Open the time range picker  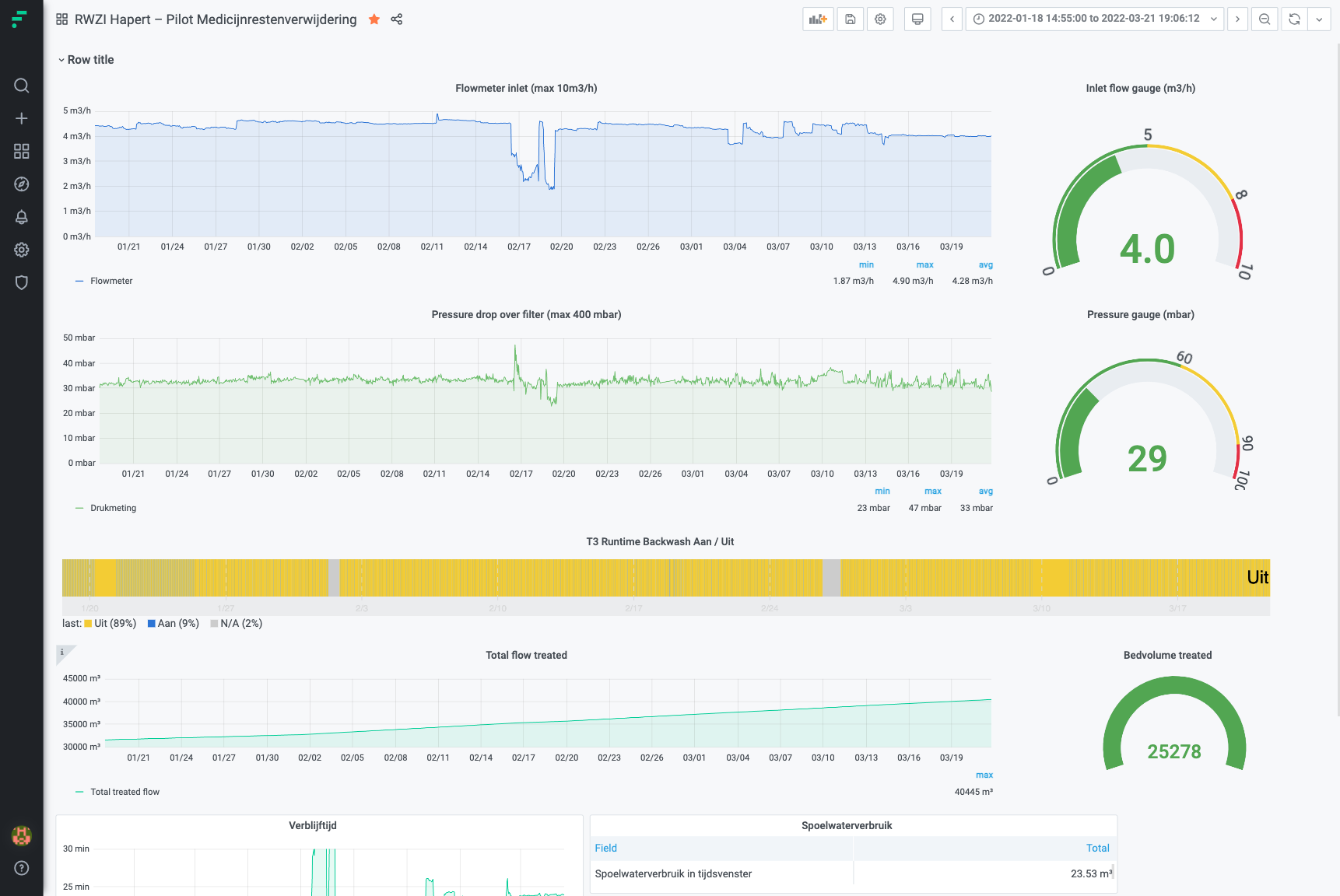point(1095,19)
